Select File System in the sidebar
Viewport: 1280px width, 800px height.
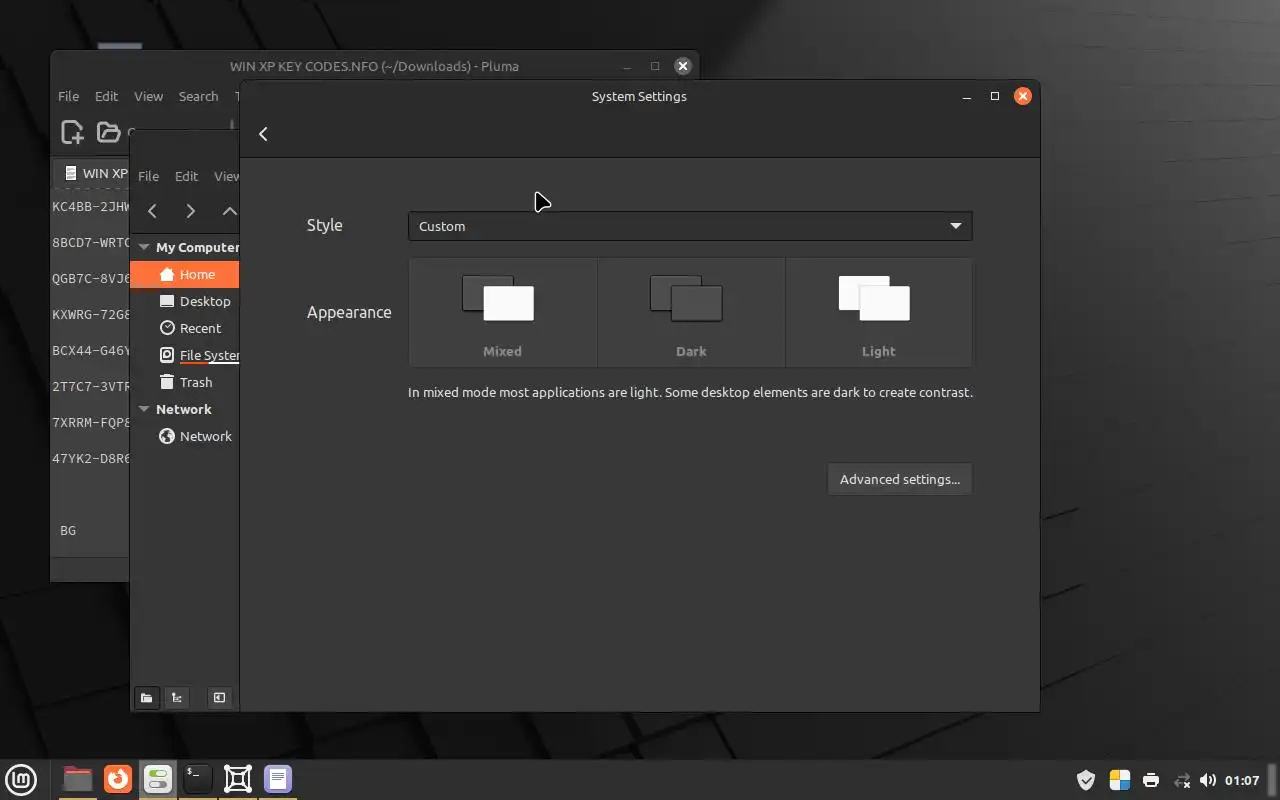pos(185,355)
